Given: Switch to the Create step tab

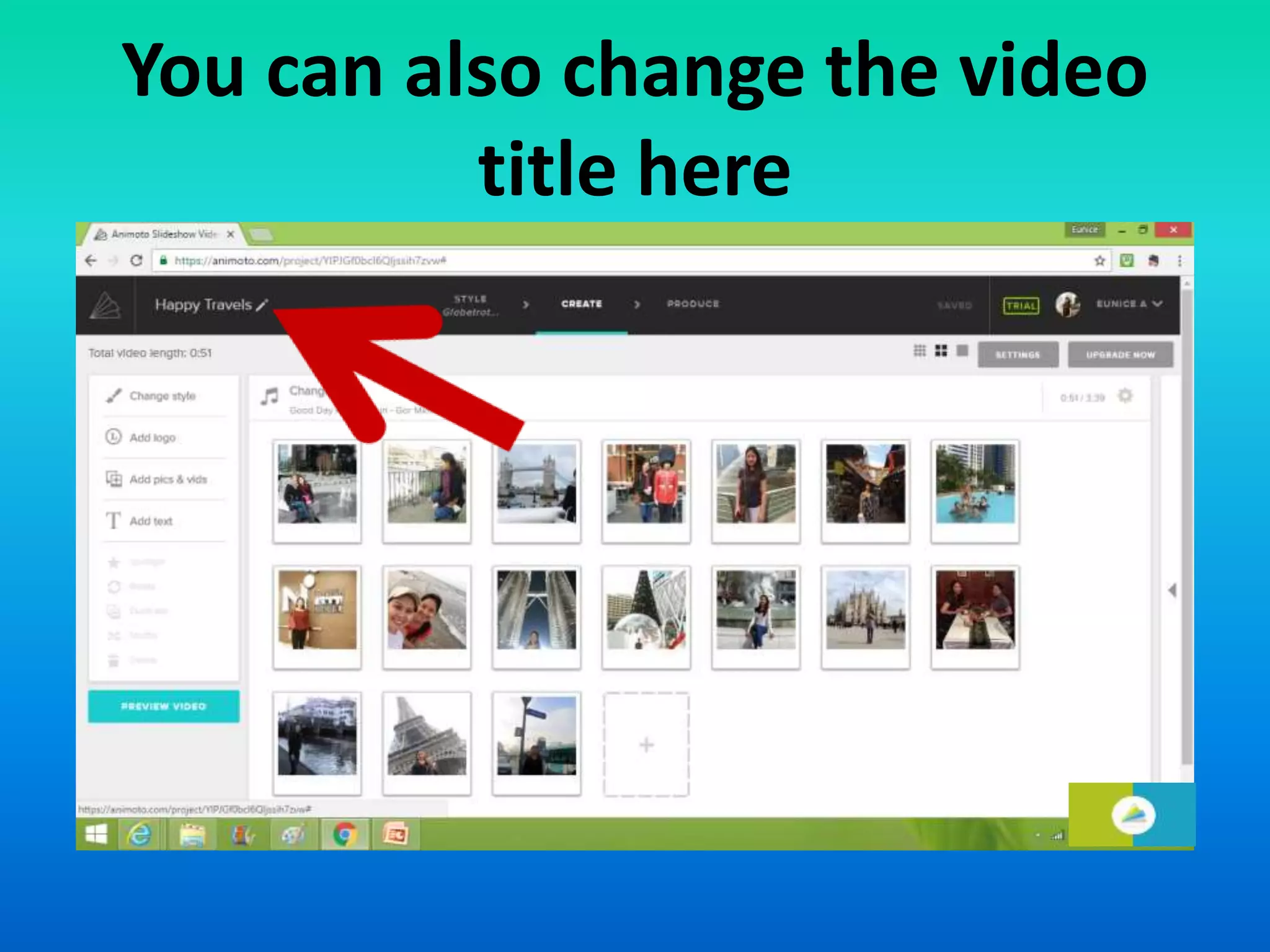Looking at the screenshot, I should click(582, 304).
